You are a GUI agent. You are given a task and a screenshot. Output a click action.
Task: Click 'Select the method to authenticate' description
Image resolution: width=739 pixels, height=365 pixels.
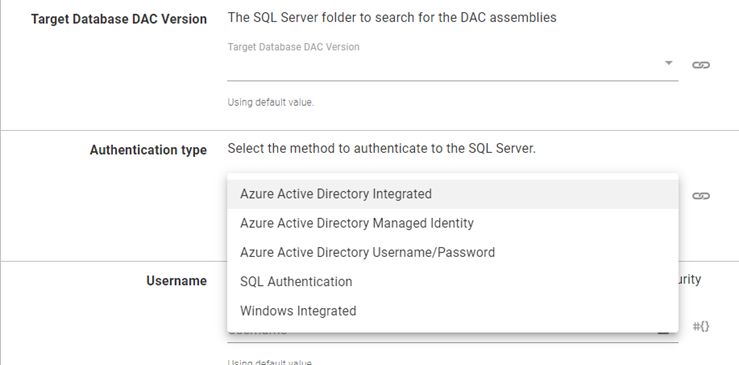[382, 149]
